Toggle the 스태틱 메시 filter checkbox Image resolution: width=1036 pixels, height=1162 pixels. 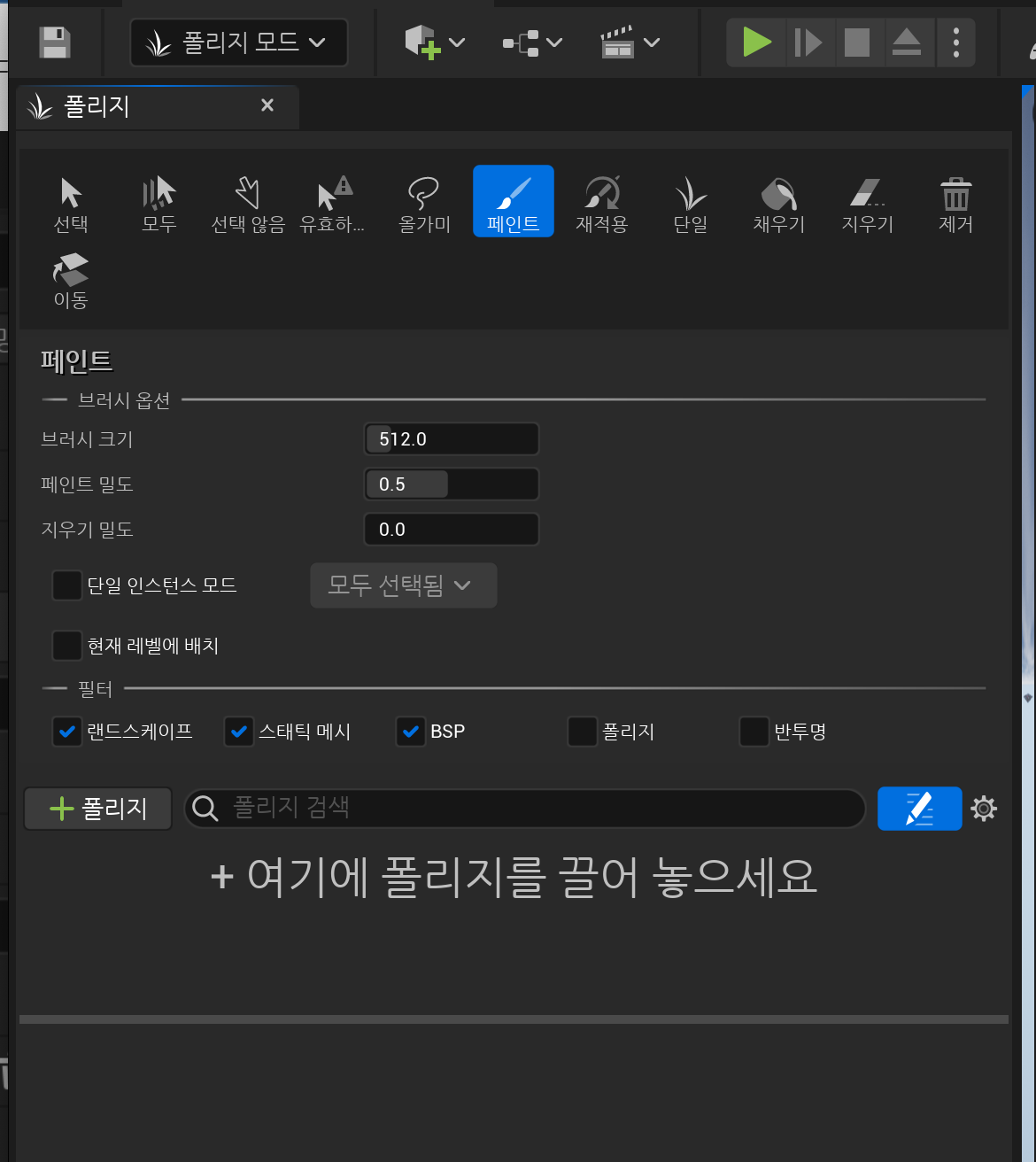(239, 732)
